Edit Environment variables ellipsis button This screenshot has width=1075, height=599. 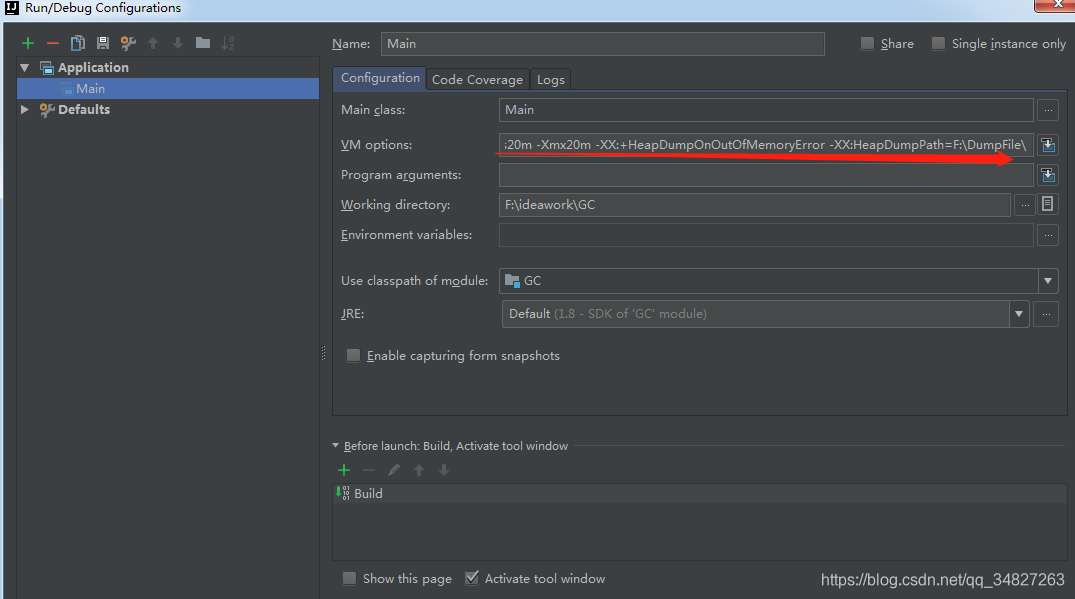(x=1048, y=235)
